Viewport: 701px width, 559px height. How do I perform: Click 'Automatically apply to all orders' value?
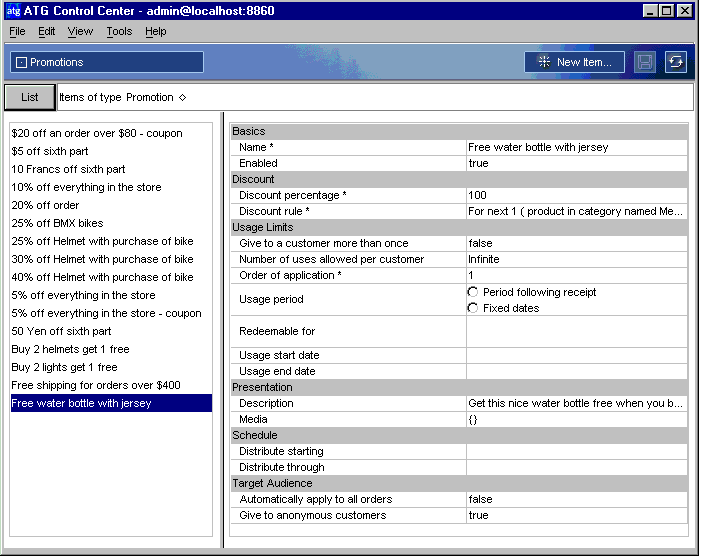[x=577, y=499]
